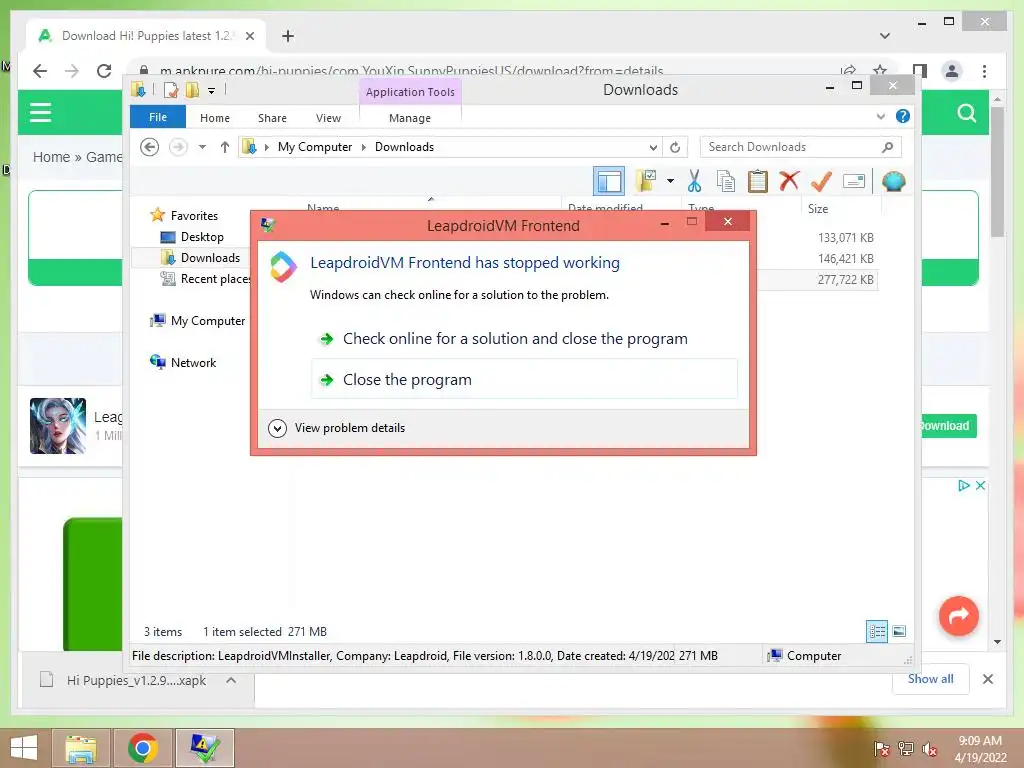Open Chrome's side panel icon
1024x768 pixels.
(x=920, y=69)
